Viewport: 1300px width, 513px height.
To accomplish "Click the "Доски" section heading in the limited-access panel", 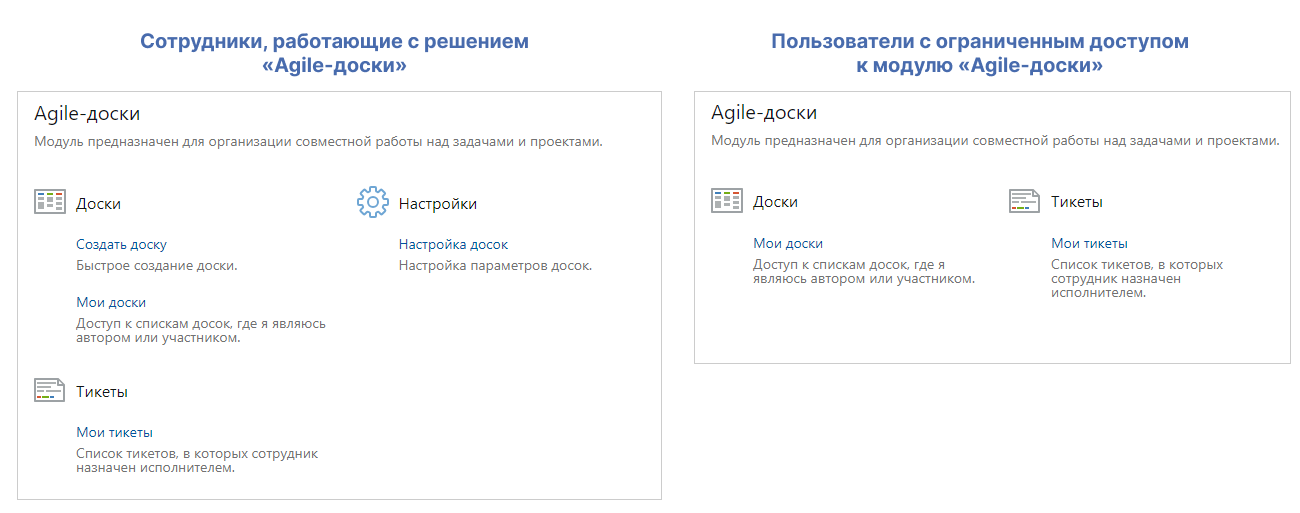I will click(x=775, y=202).
